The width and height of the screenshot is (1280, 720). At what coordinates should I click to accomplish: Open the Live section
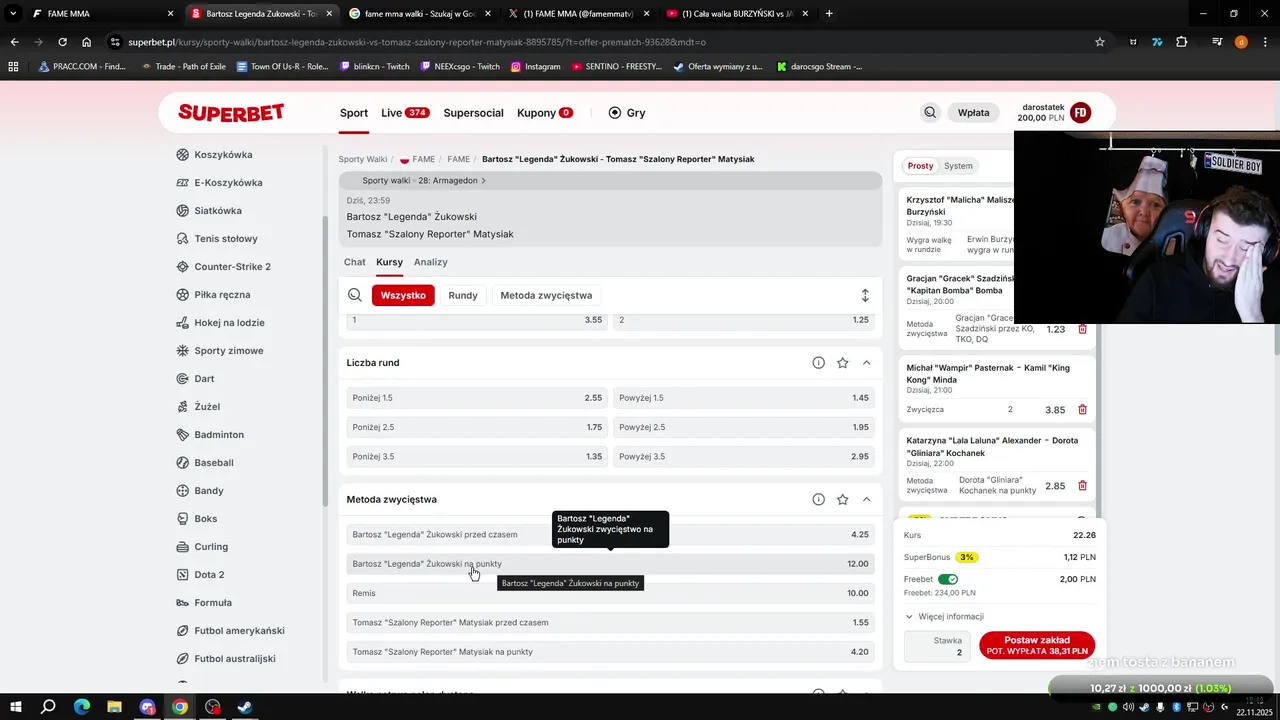point(405,113)
